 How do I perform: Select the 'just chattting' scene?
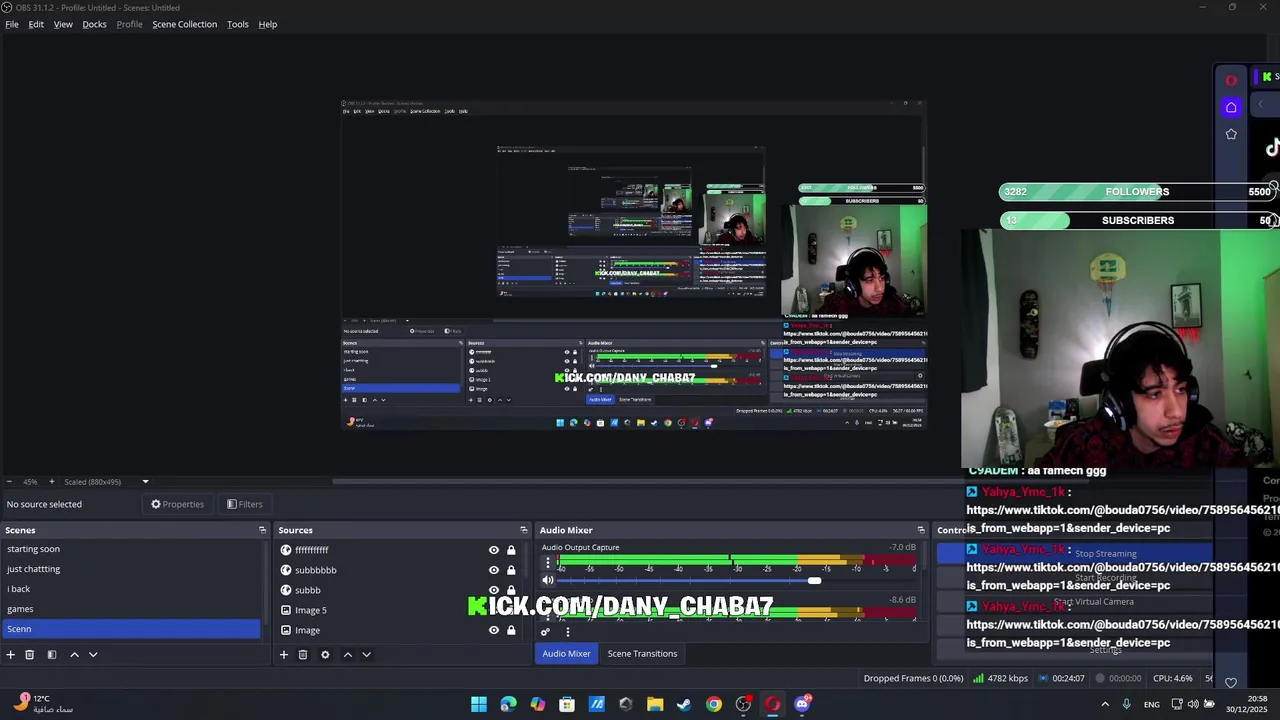coord(132,569)
